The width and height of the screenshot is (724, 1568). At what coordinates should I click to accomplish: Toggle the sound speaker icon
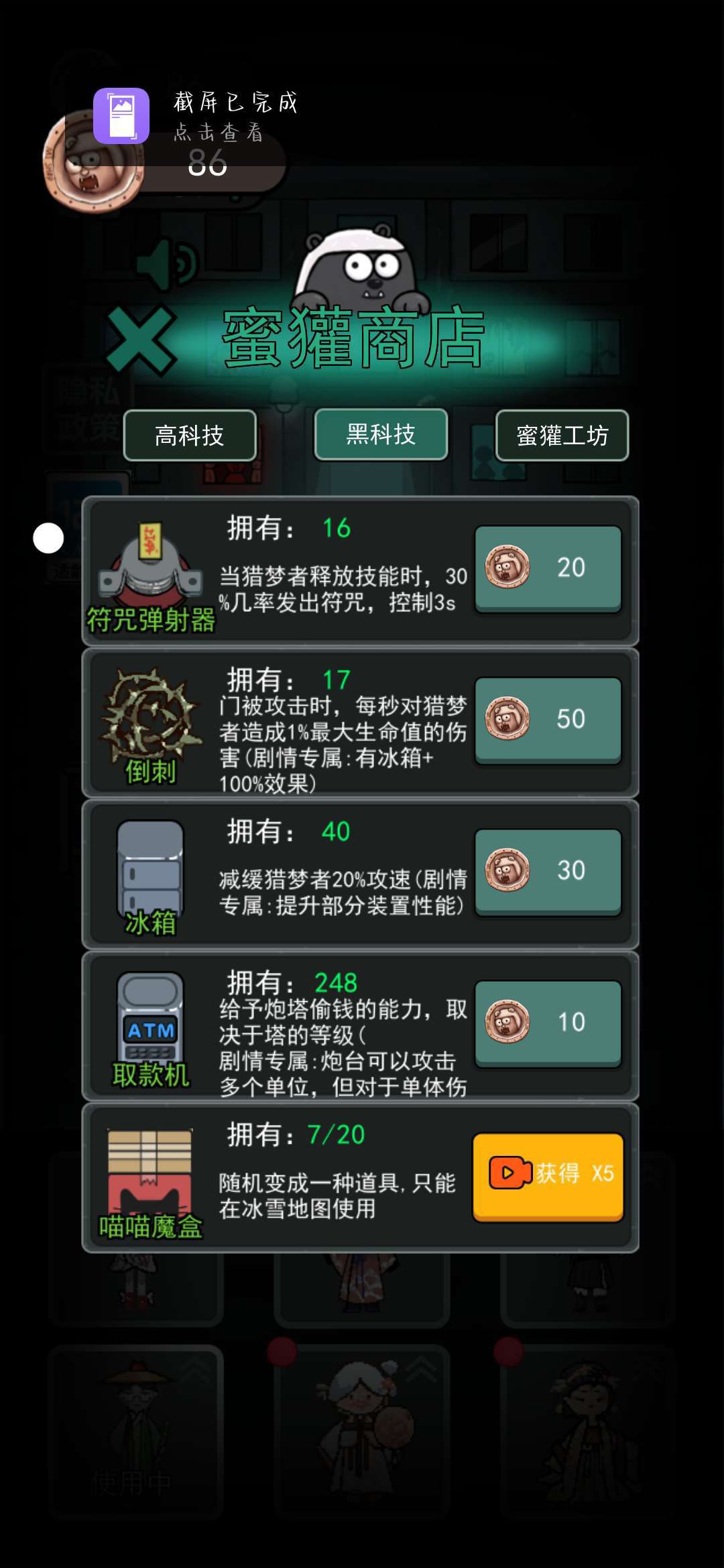click(166, 265)
